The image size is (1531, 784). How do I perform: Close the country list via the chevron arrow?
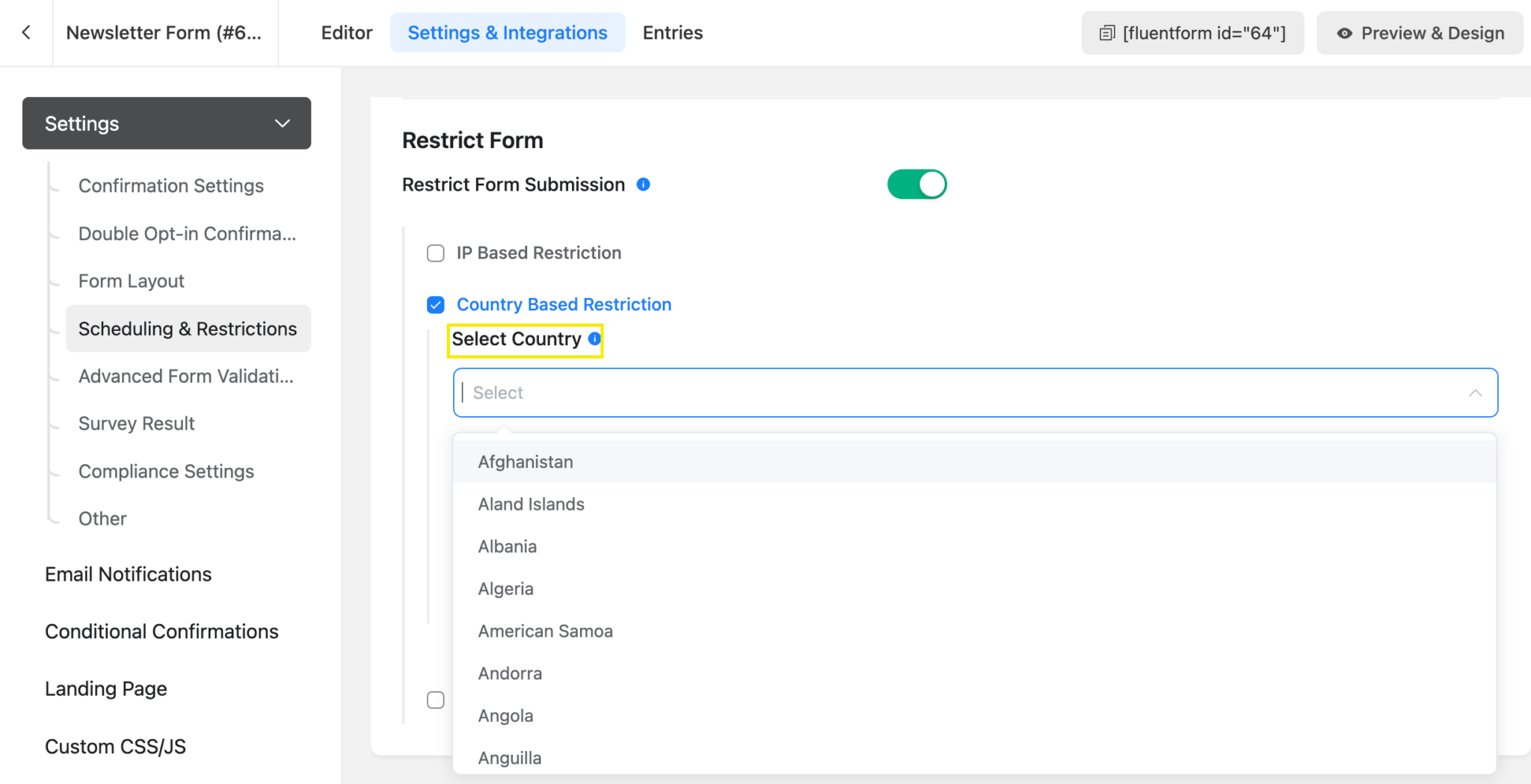1476,392
